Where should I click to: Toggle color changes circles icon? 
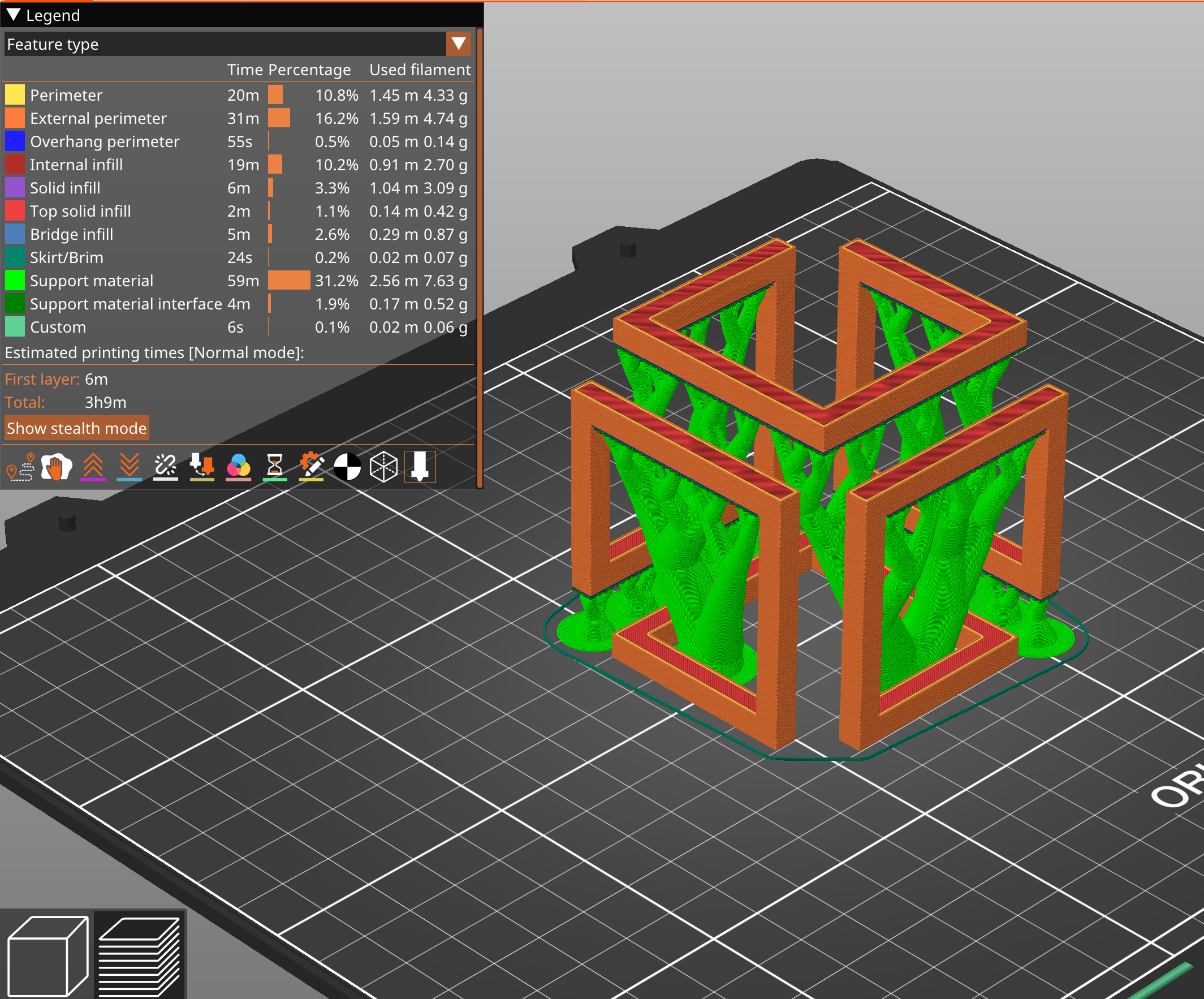coord(239,467)
